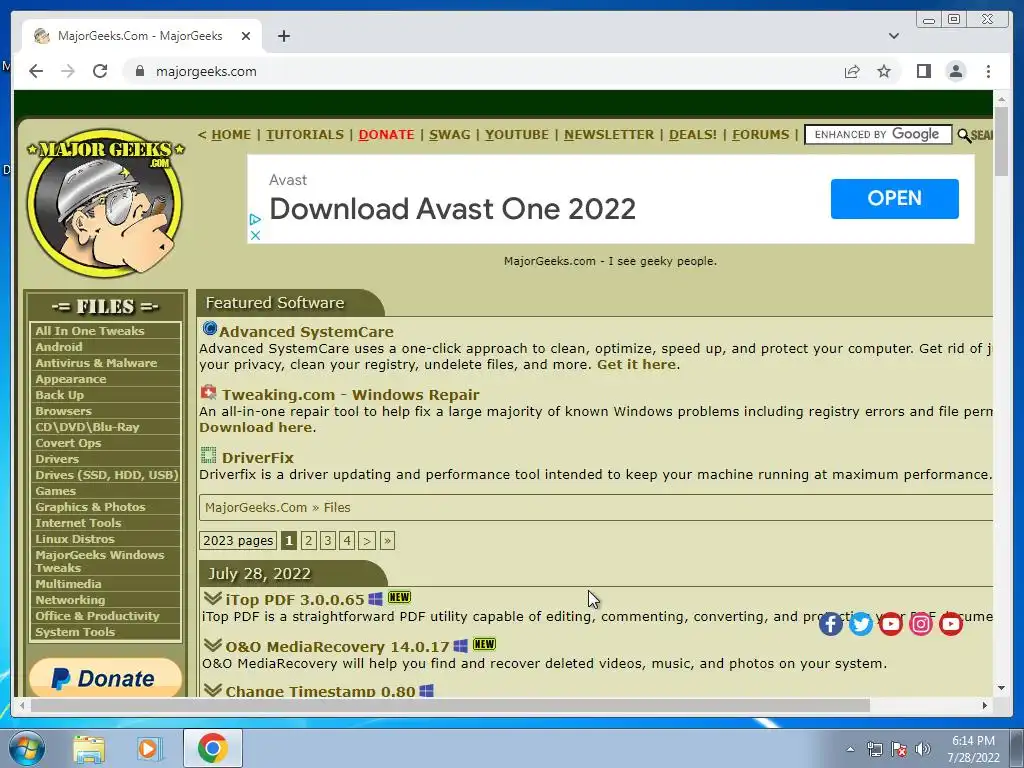Jump to last page with '»' button
The width and height of the screenshot is (1024, 768).
click(387, 541)
